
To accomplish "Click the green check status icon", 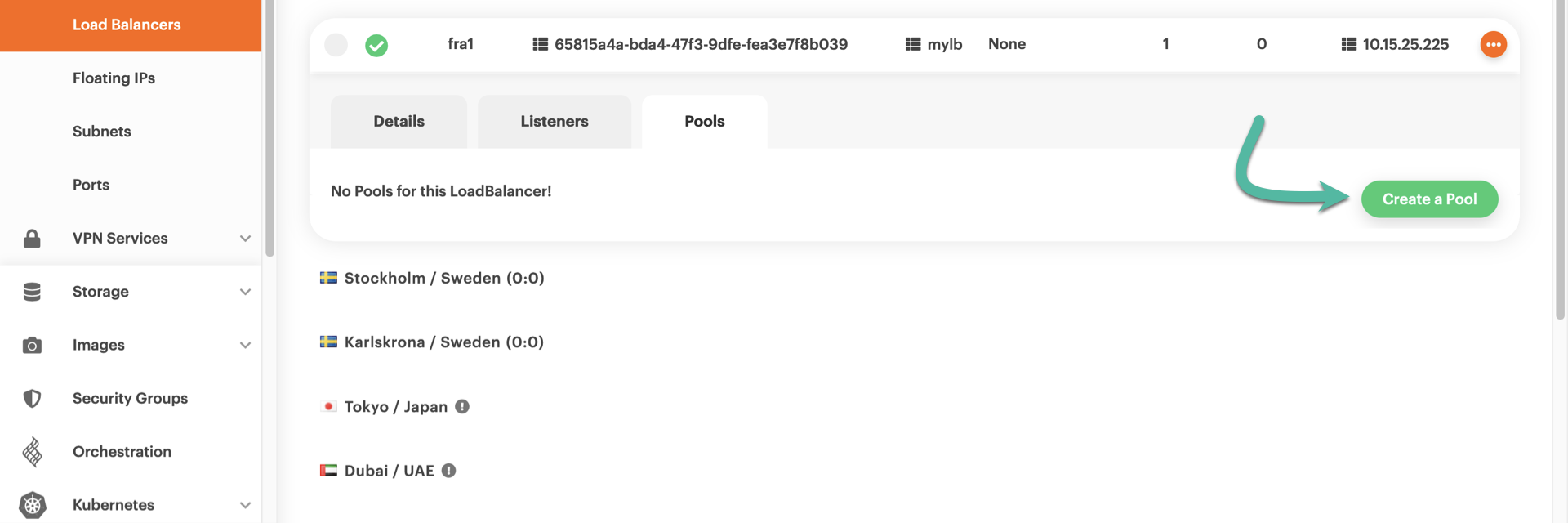I will 376,45.
